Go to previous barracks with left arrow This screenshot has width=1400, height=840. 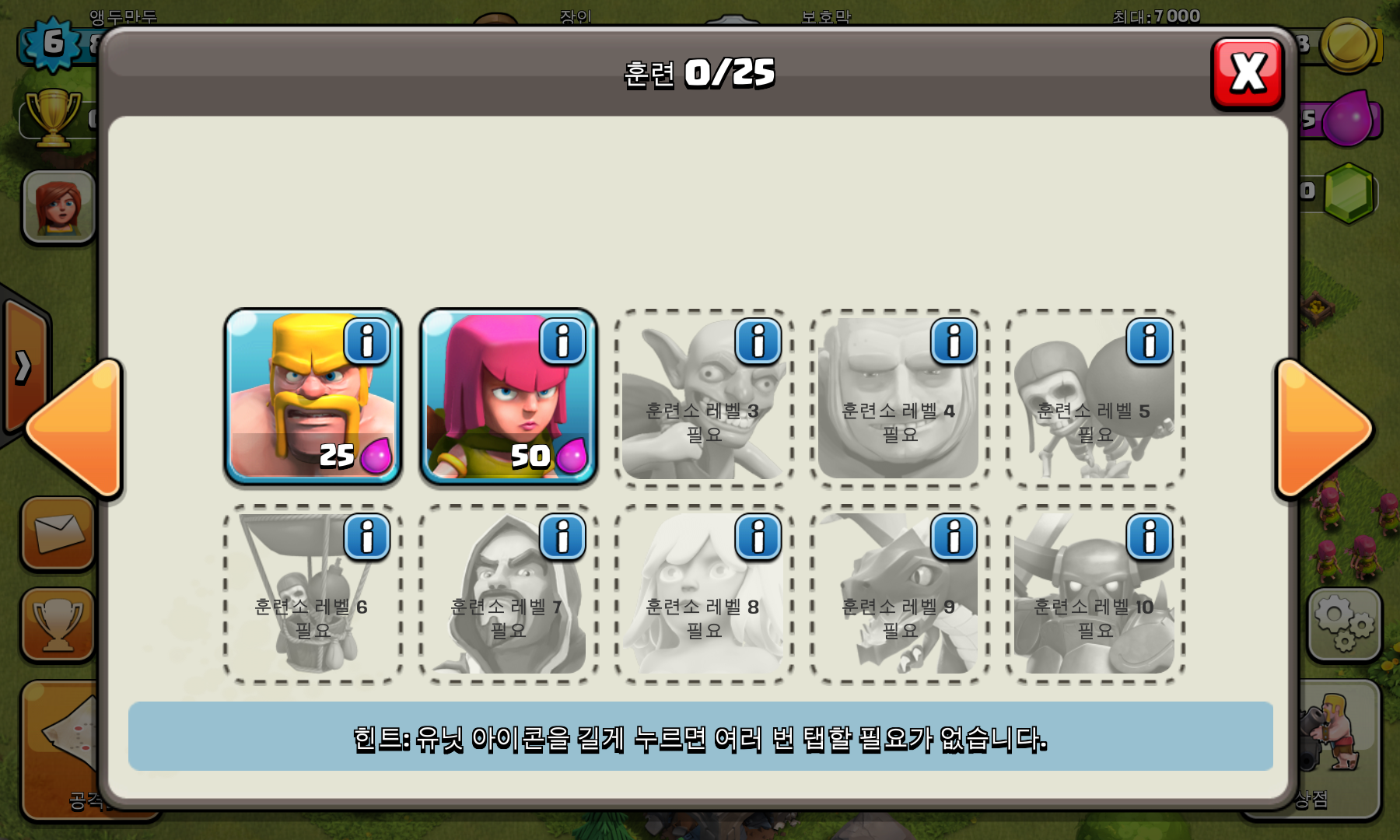75,429
